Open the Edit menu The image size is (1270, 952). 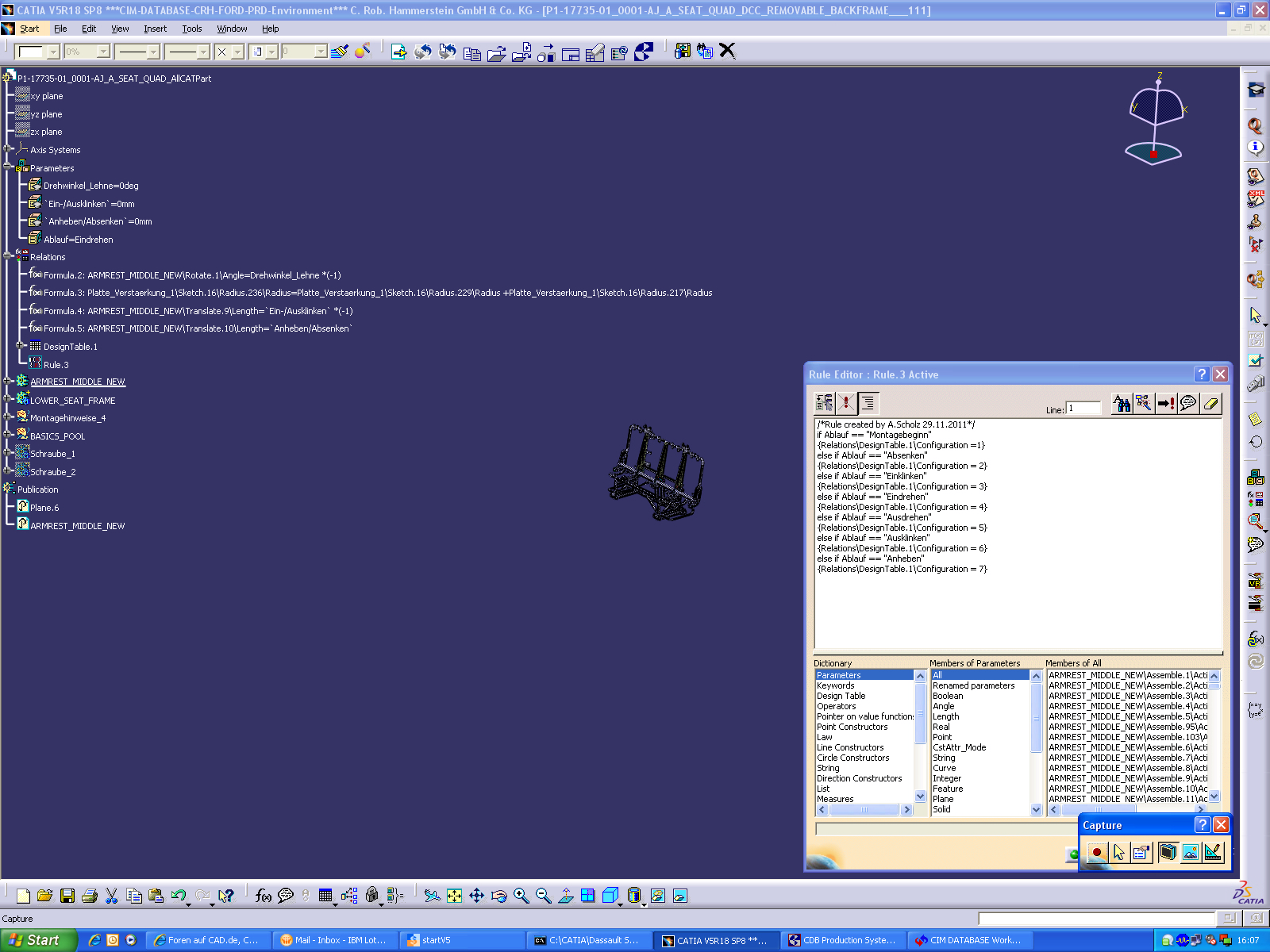tap(89, 29)
